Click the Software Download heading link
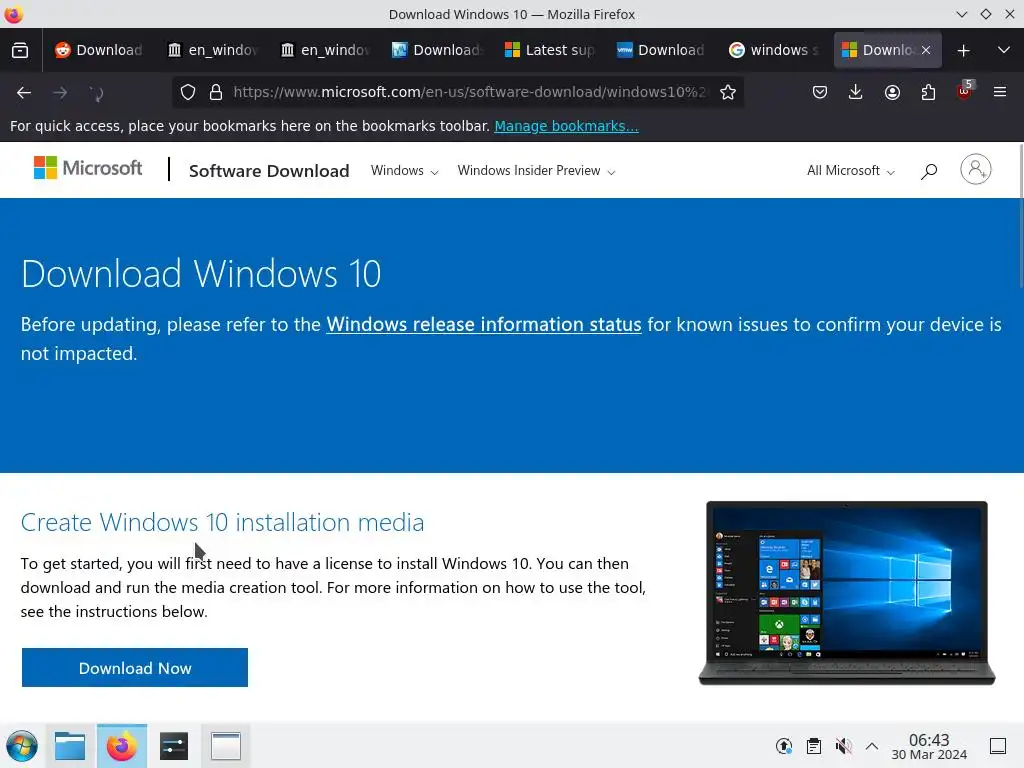This screenshot has width=1024, height=768. tap(269, 171)
